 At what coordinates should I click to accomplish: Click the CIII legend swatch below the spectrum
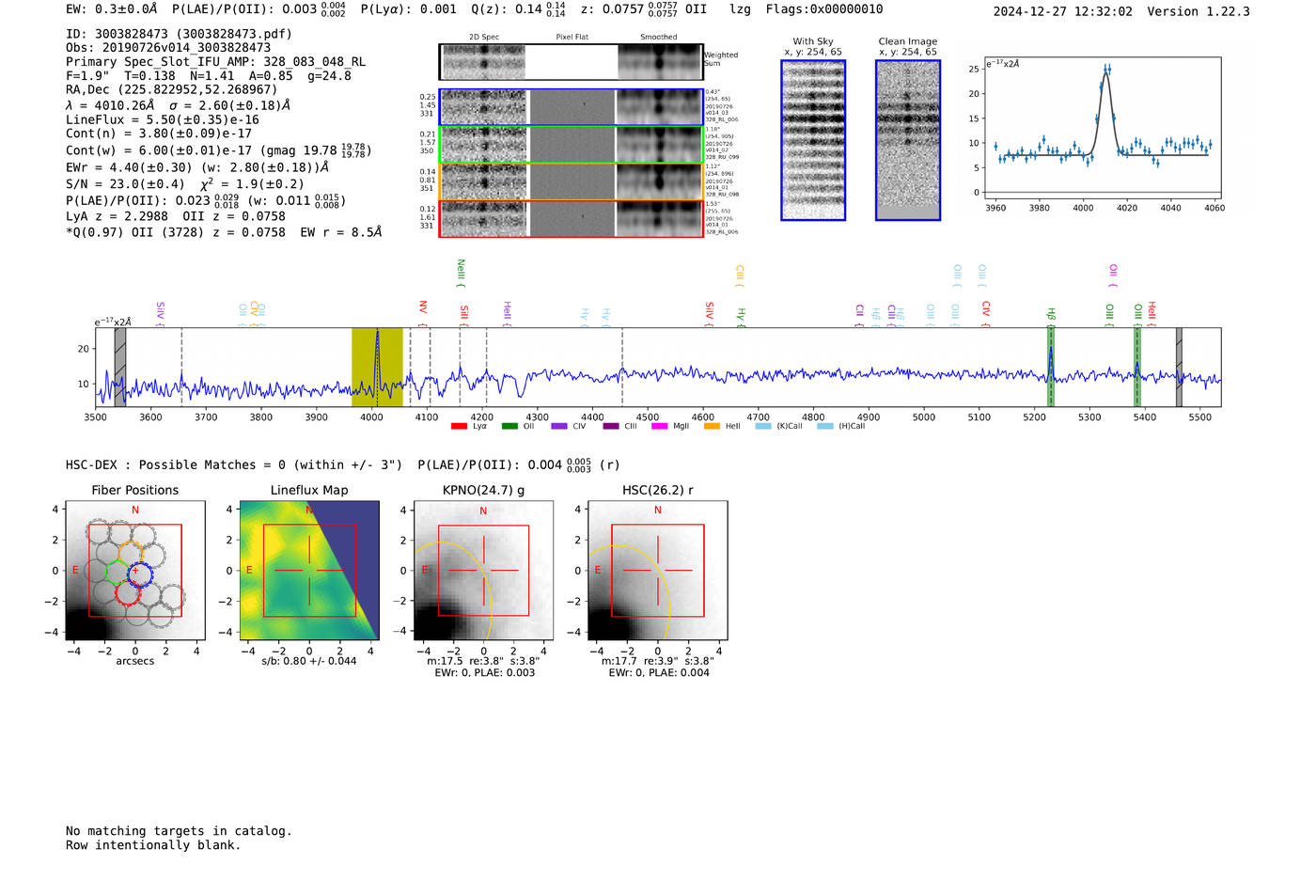pyautogui.click(x=611, y=426)
